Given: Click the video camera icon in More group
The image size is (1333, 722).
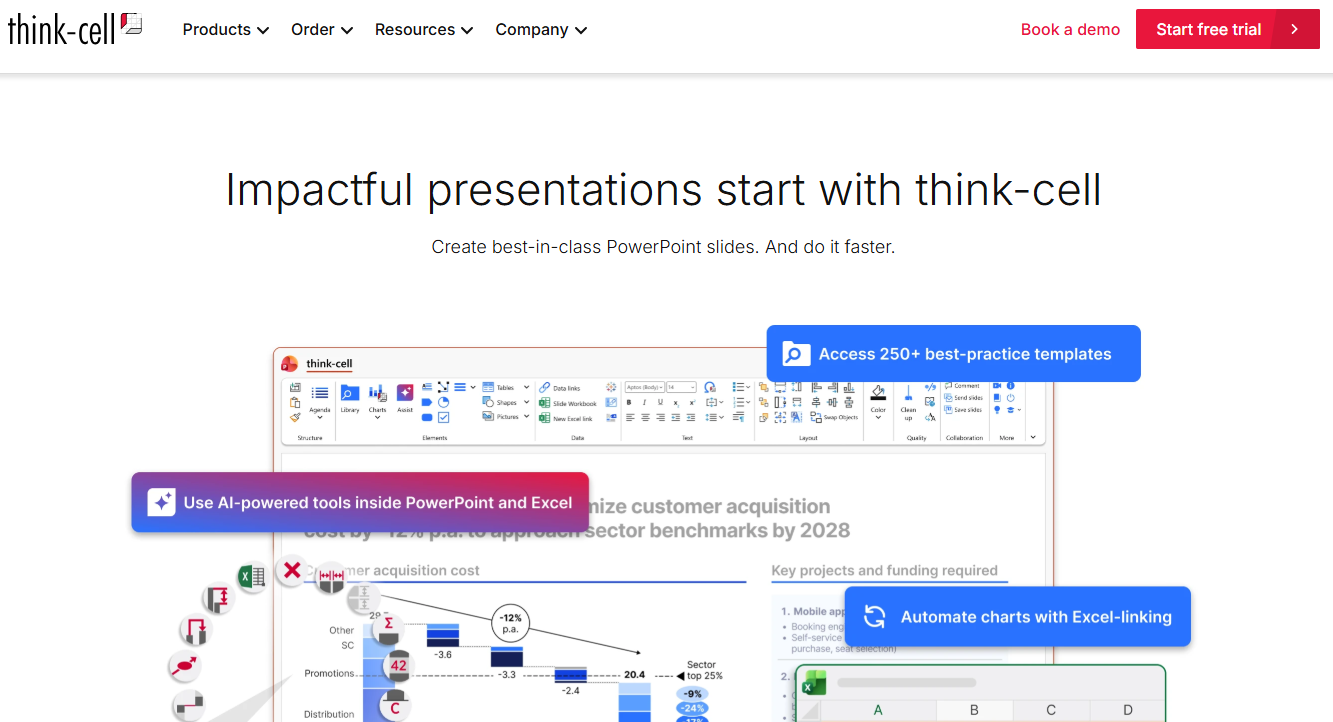Looking at the screenshot, I should [x=996, y=386].
